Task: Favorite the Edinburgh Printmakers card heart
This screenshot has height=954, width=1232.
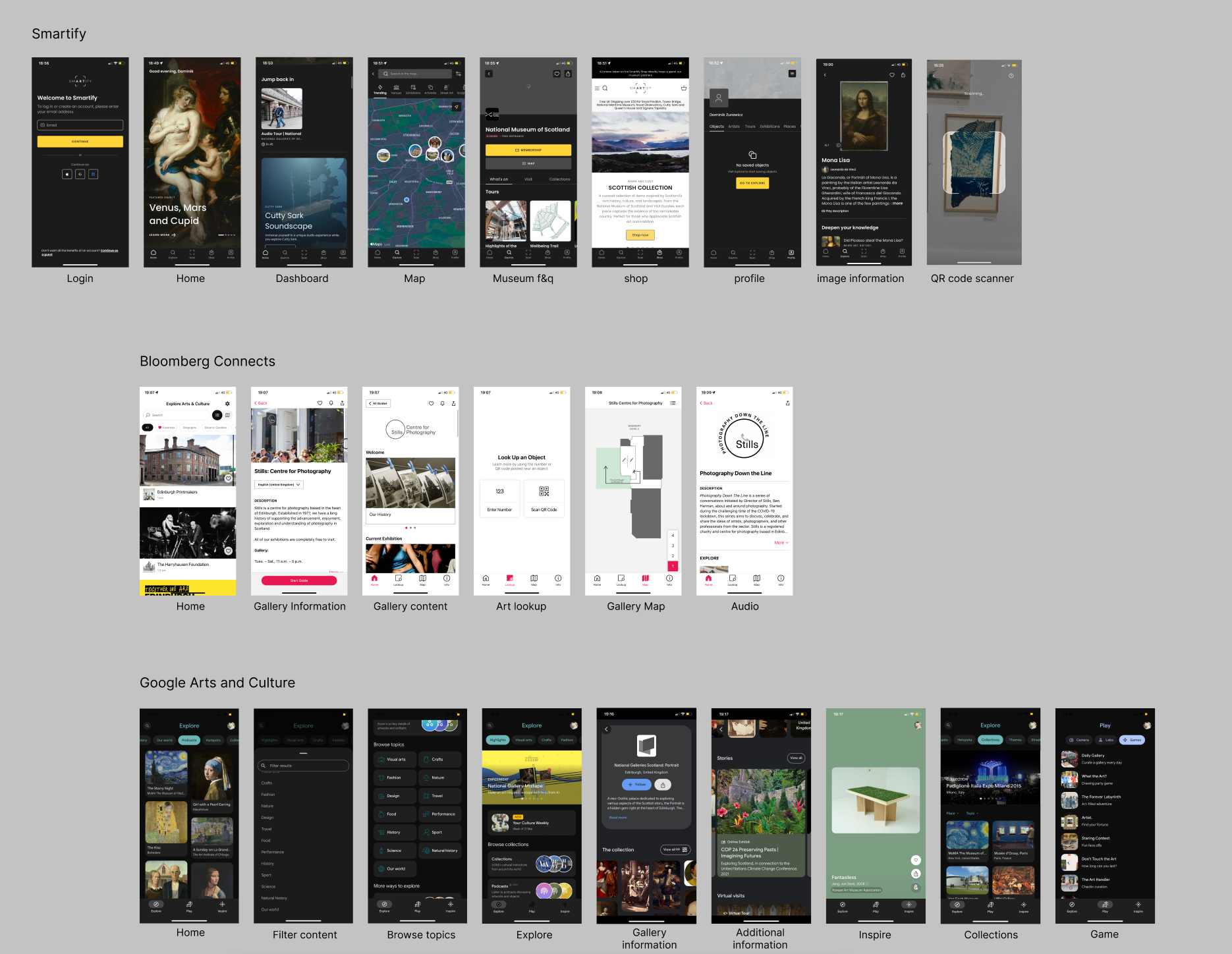Action: (x=228, y=479)
